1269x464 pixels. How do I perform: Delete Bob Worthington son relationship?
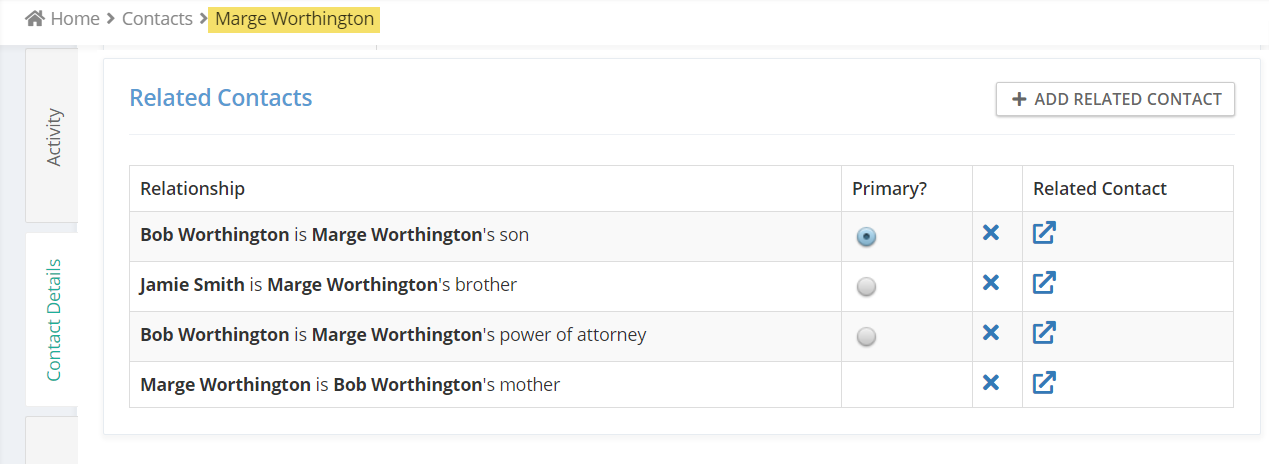(991, 233)
